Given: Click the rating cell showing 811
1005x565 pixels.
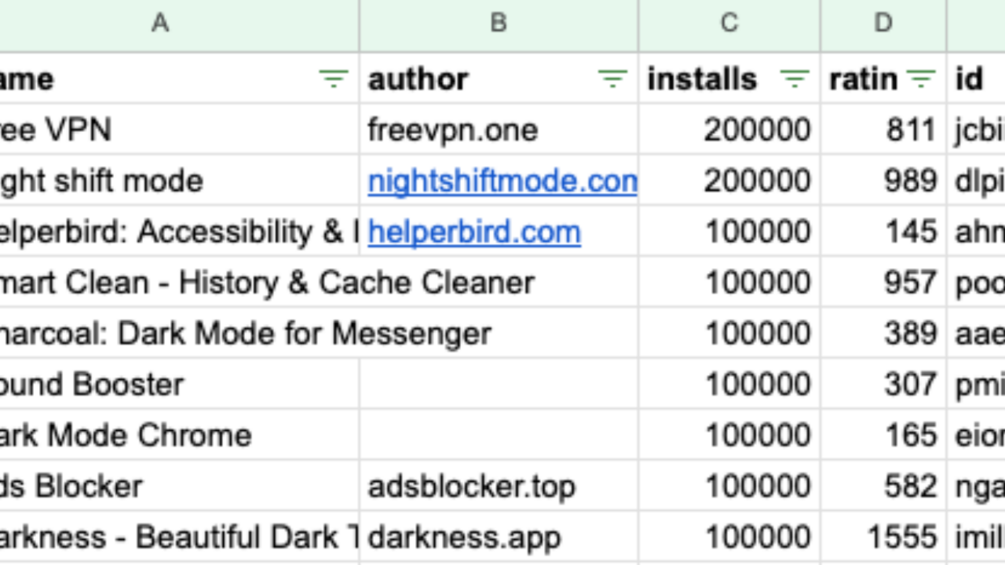Looking at the screenshot, I should 883,129.
